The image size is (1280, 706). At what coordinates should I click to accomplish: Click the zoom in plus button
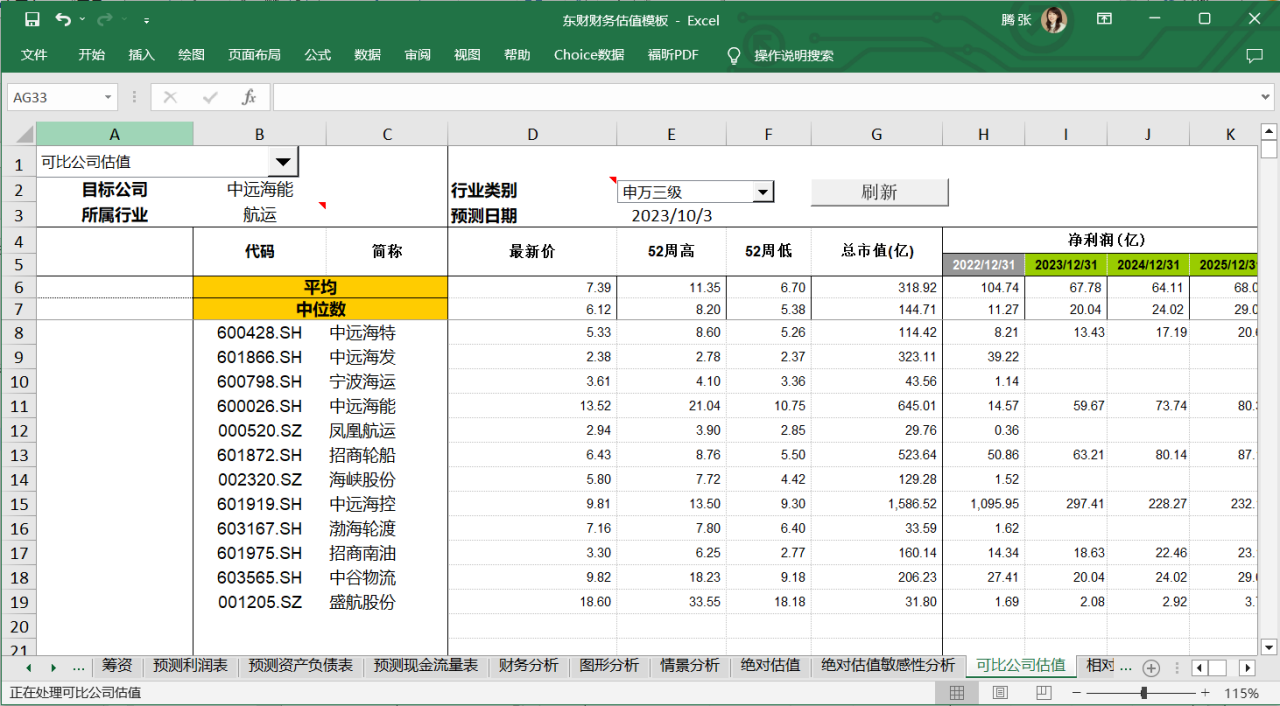[x=1205, y=692]
